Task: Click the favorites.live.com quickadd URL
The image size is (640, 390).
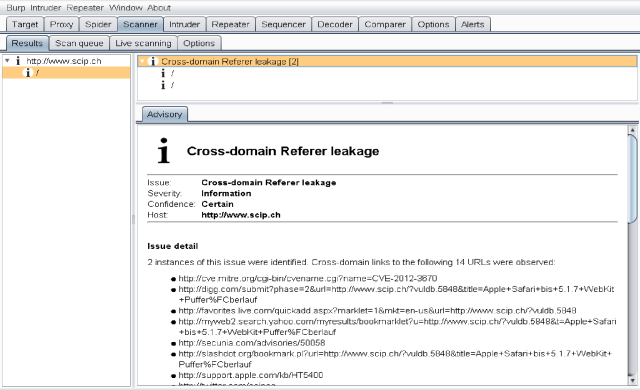Action: pyautogui.click(x=377, y=310)
